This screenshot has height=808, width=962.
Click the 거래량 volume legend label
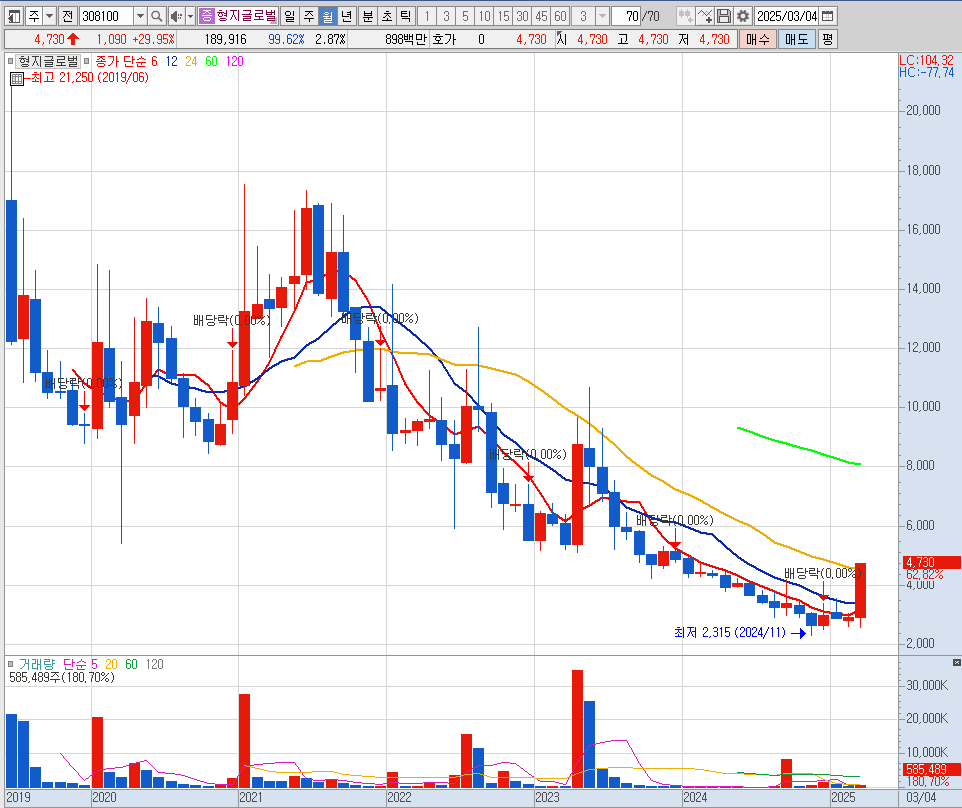tap(37, 664)
